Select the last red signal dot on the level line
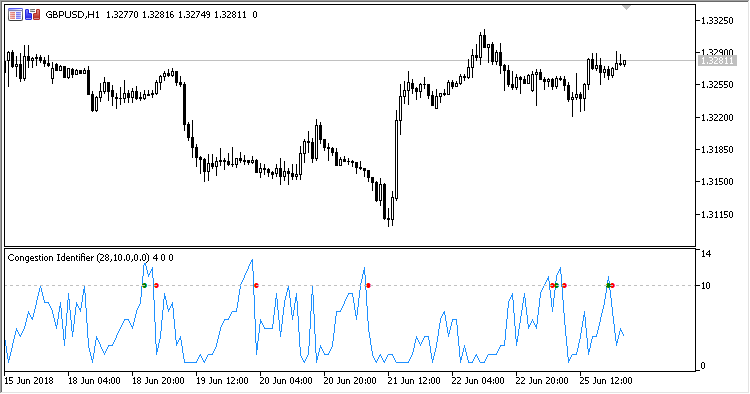750x394 pixels. pos(612,286)
